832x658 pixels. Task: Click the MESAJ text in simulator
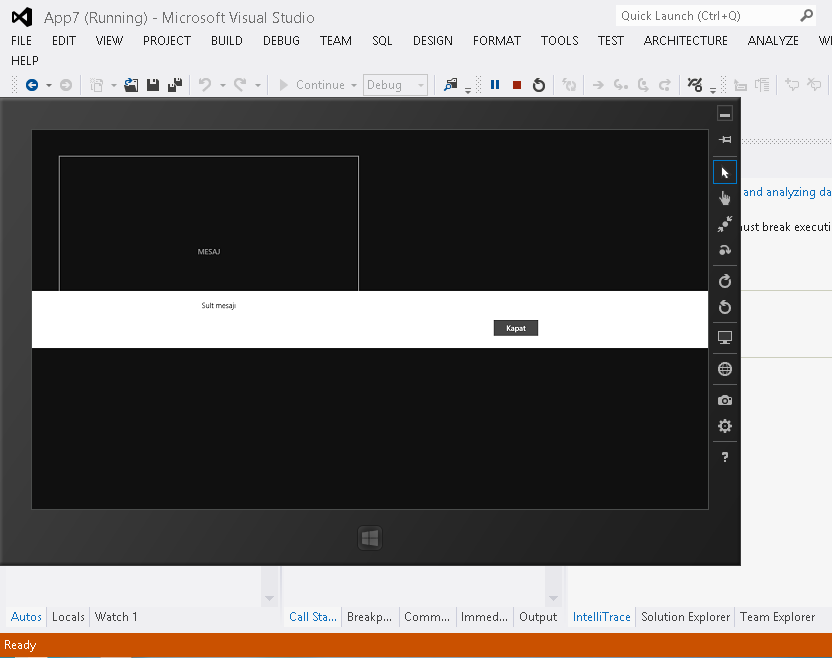pyautogui.click(x=209, y=252)
